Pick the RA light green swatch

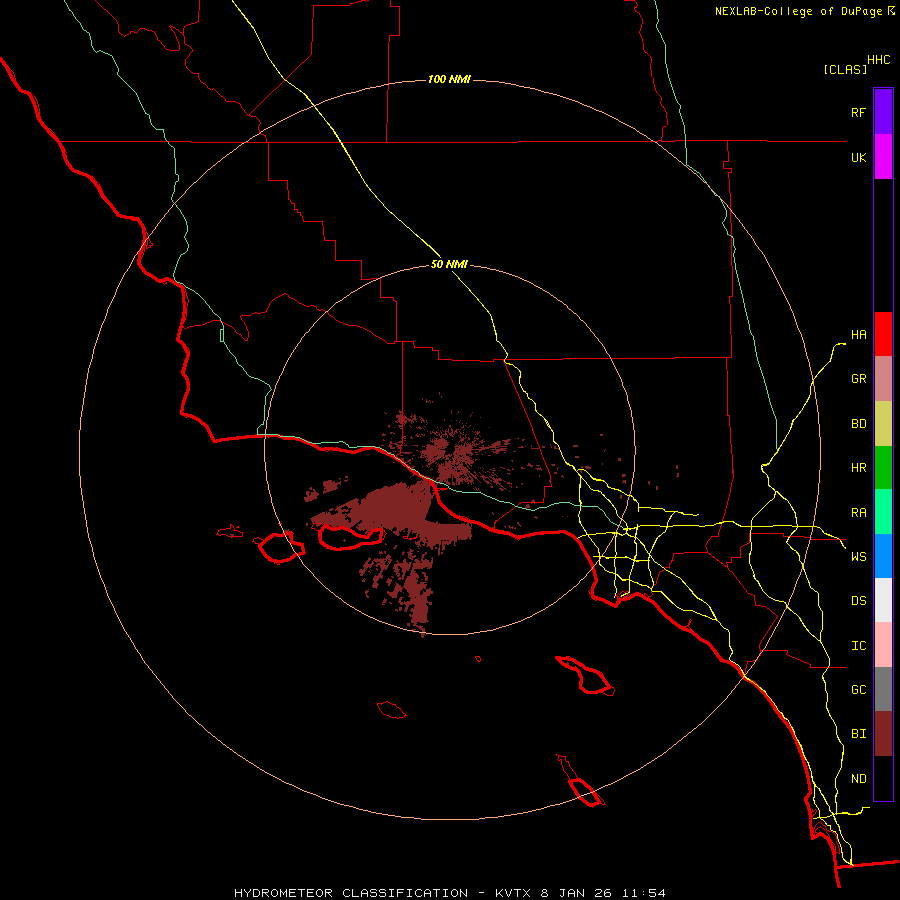point(883,512)
